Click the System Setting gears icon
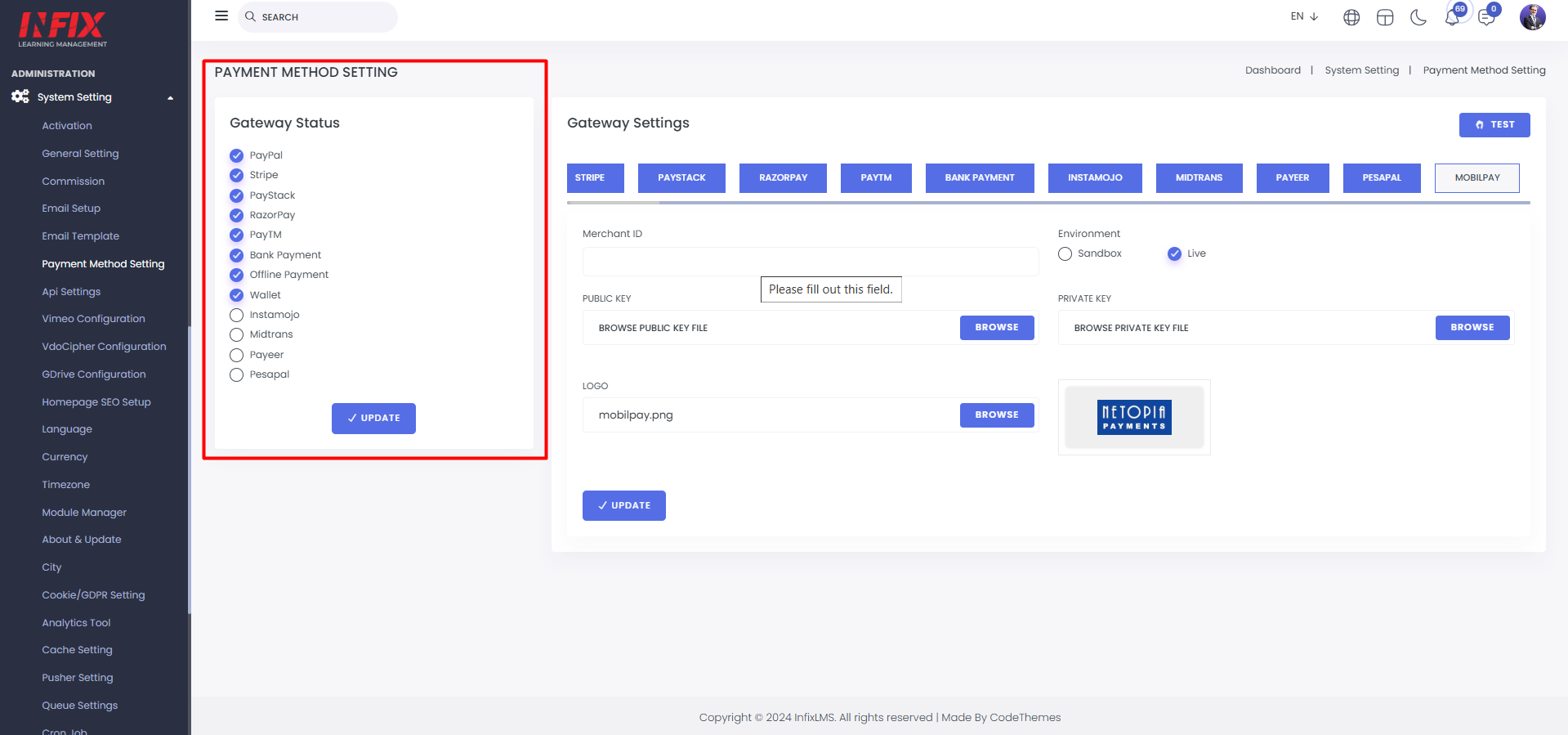 point(20,96)
